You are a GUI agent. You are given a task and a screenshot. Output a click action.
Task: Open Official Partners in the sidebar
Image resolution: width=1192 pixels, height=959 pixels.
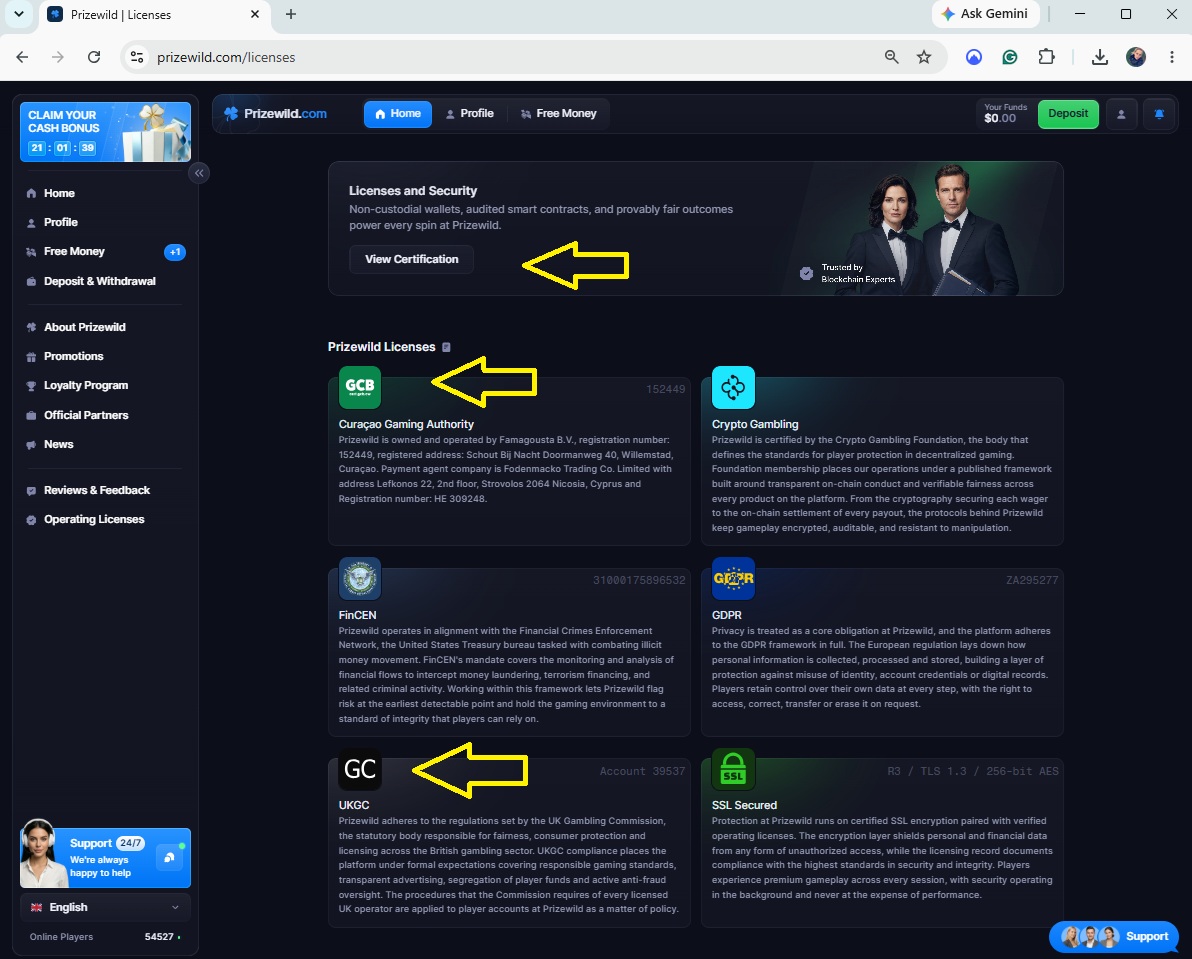tap(105, 415)
